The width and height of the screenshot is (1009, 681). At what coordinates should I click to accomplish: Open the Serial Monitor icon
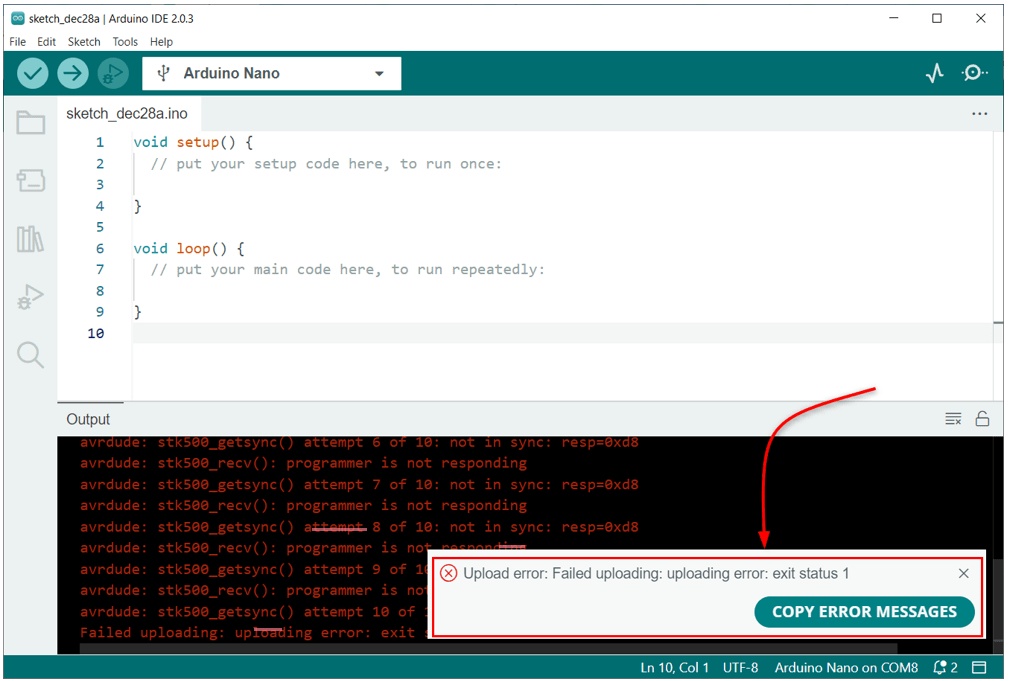click(975, 72)
